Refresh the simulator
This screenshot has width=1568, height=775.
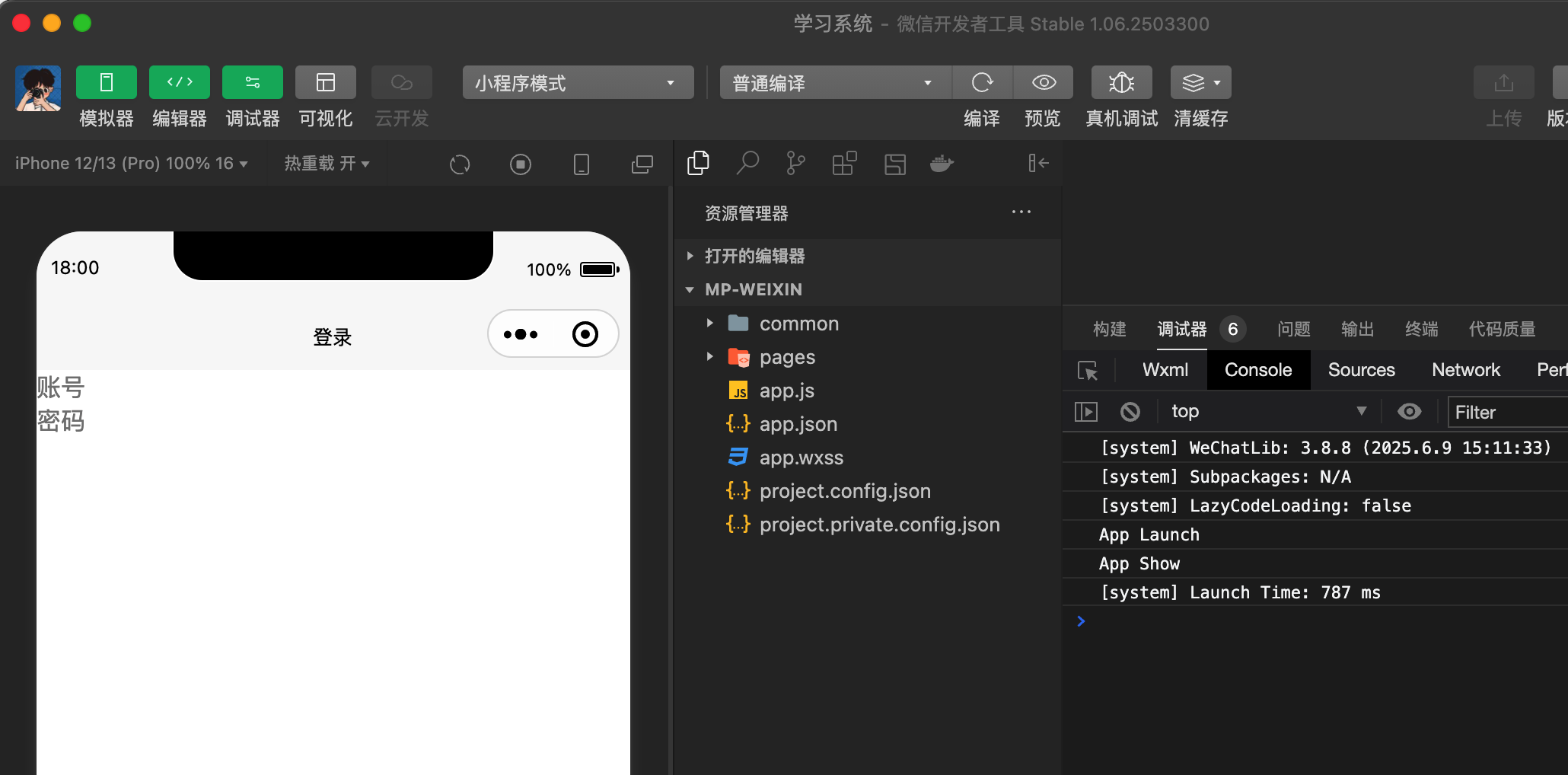pyautogui.click(x=460, y=164)
